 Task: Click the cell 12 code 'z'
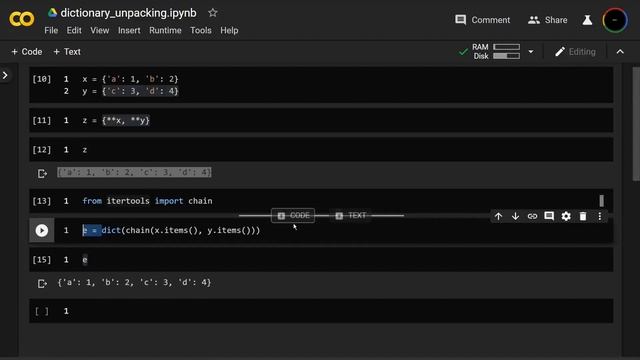click(84, 150)
